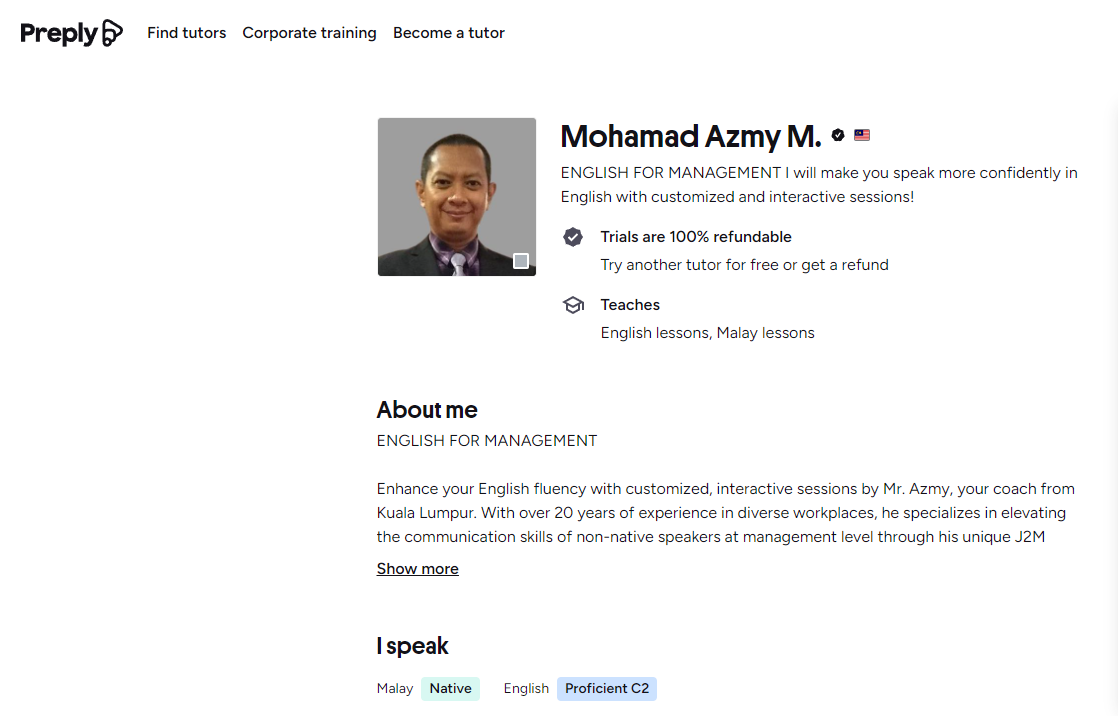Click the Mohamad Azmy M. name heading
The width and height of the screenshot is (1118, 716).
(690, 136)
